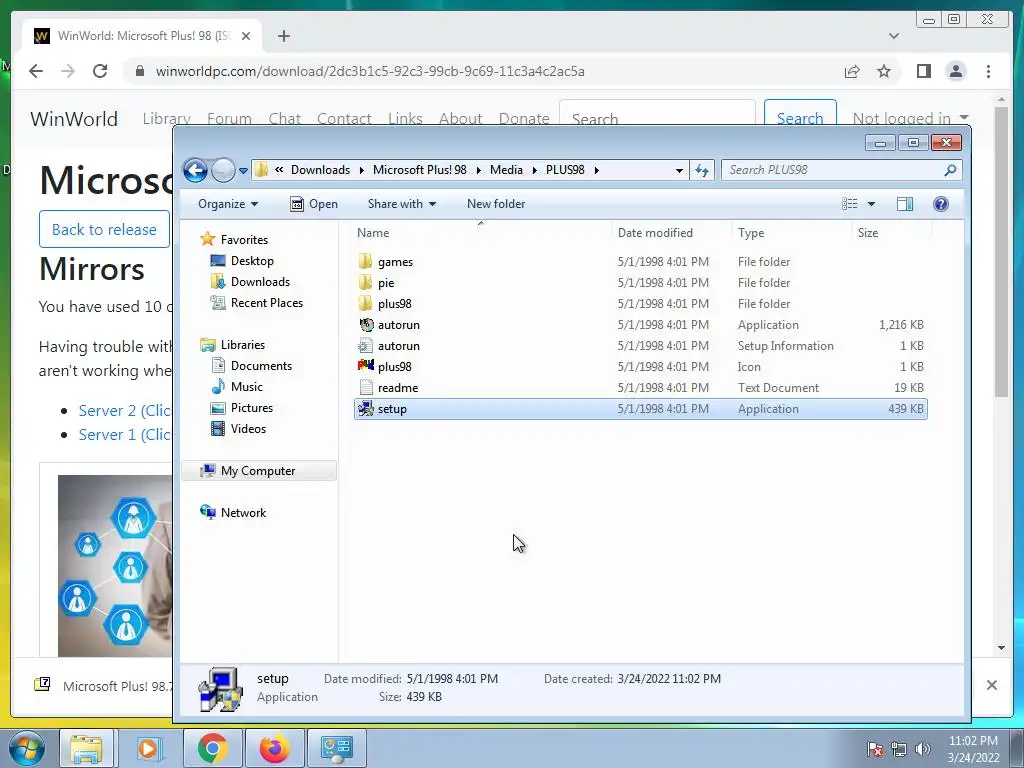
Task: Select My Computer in navigation pane
Action: pyautogui.click(x=258, y=471)
